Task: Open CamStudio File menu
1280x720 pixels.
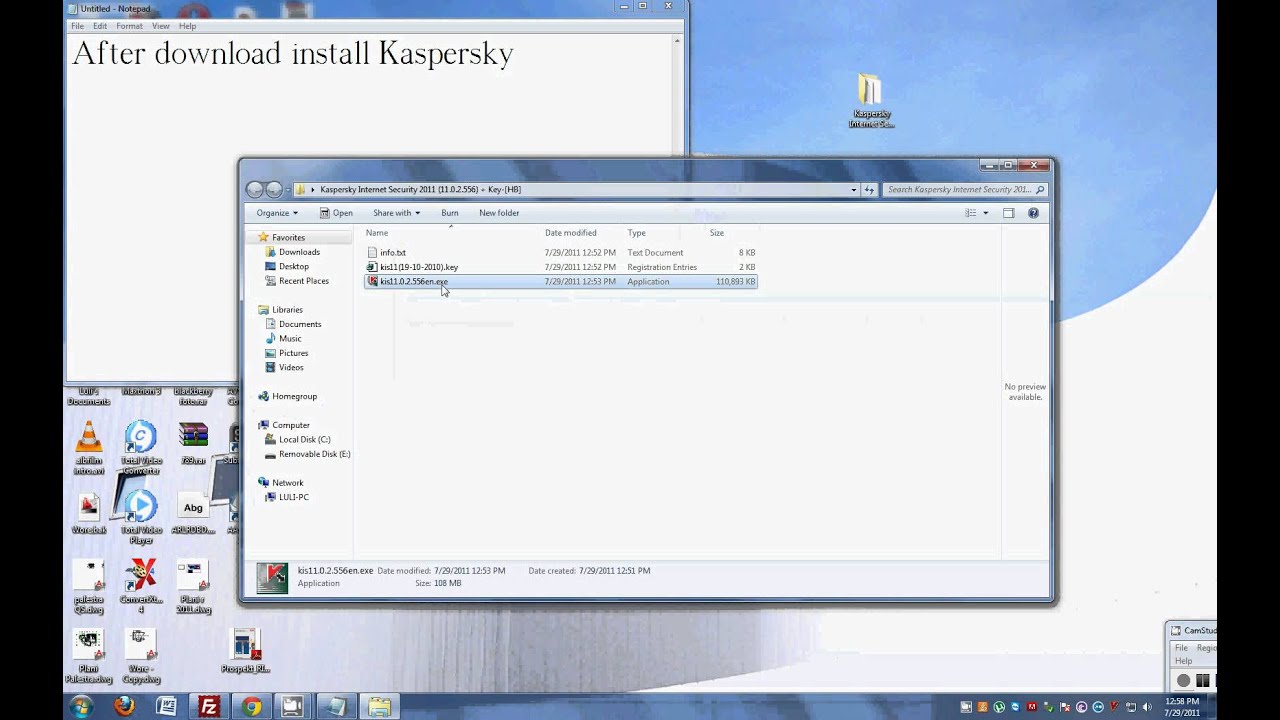Action: click(x=1181, y=648)
